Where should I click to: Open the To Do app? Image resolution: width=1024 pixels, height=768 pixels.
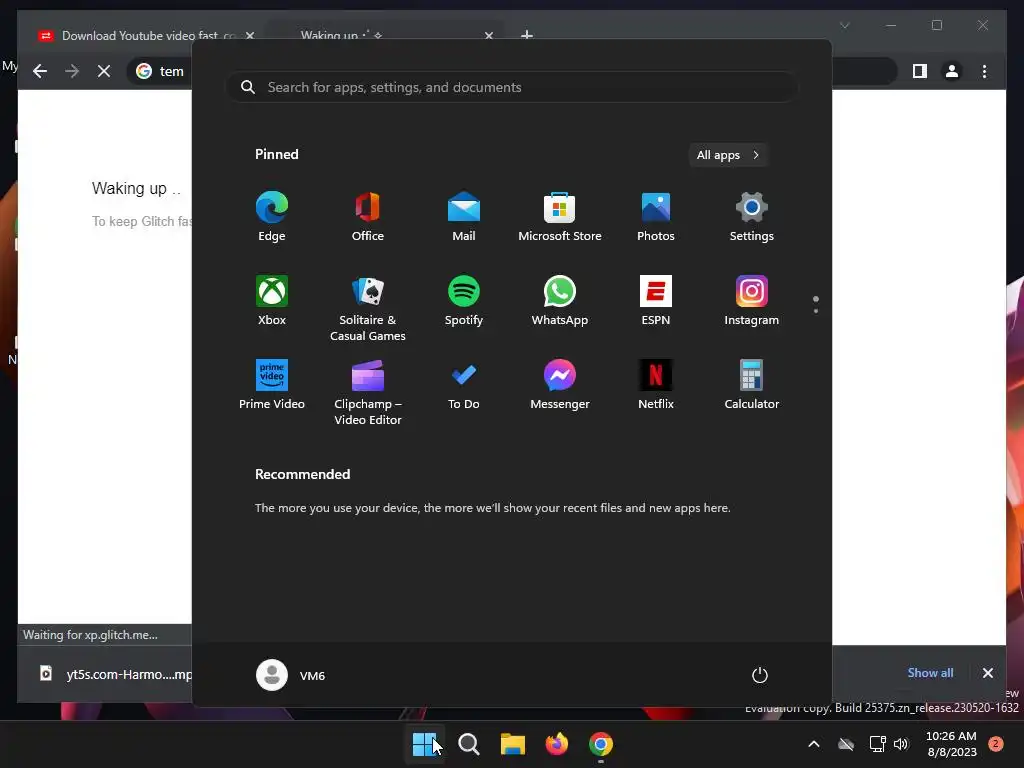pos(464,385)
